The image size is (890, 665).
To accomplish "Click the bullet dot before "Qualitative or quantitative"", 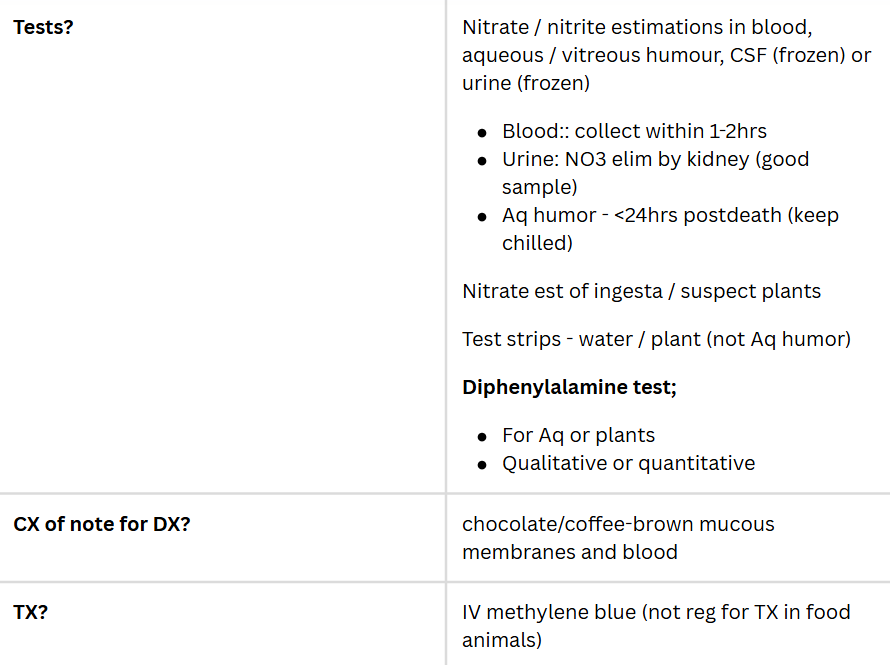I will [483, 464].
